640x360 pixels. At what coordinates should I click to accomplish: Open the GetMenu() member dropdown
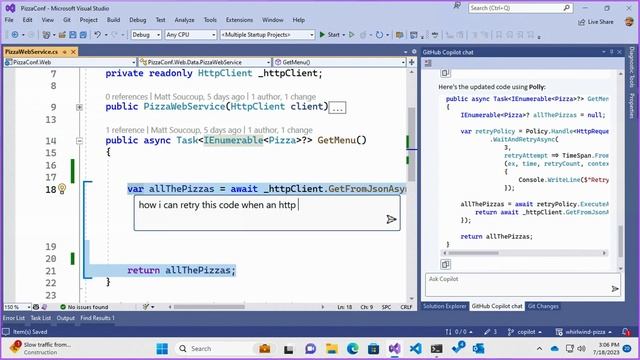[x=339, y=62]
